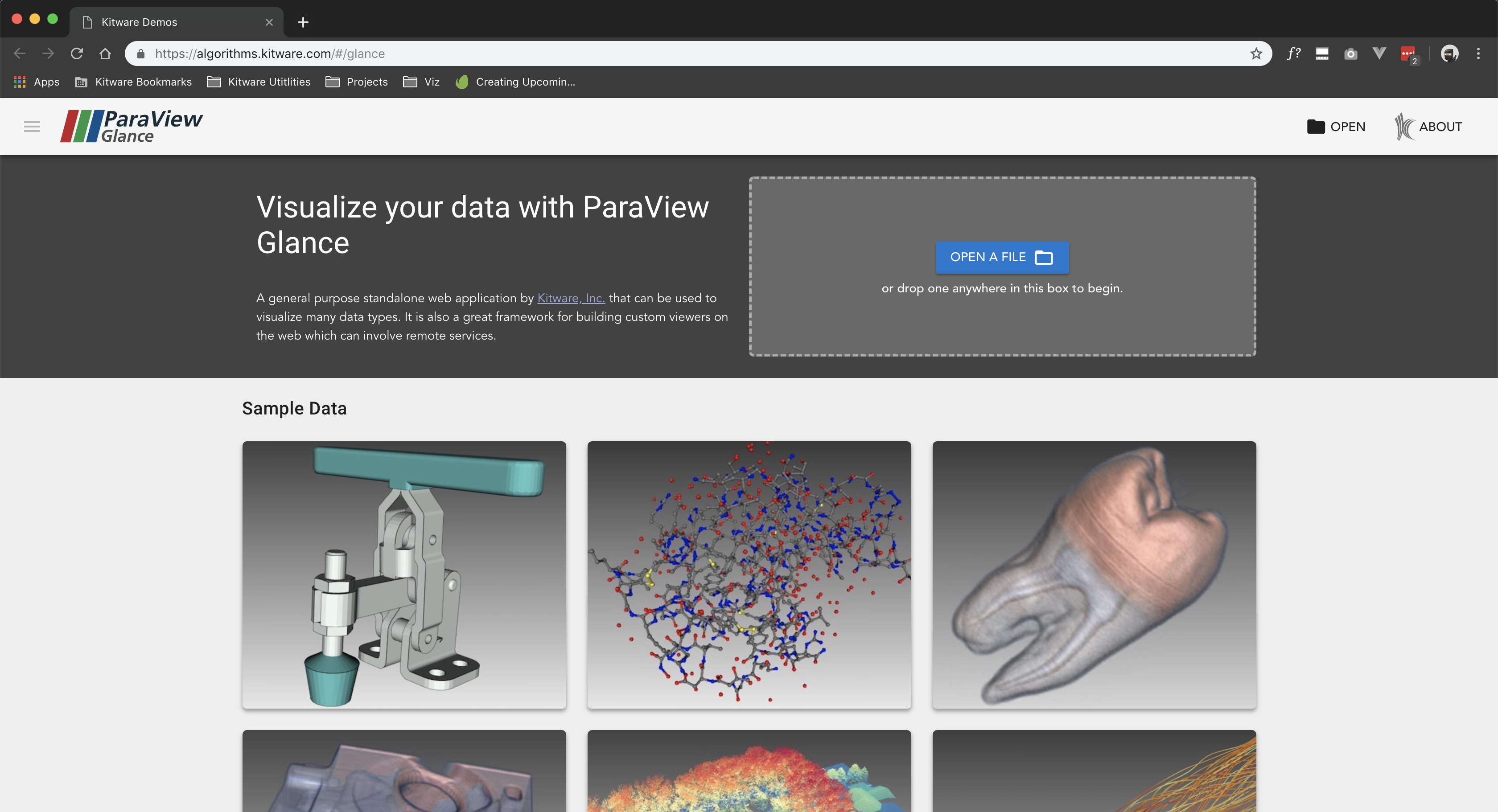Viewport: 1498px width, 812px height.
Task: Open the Viz bookmarks folder
Action: [x=422, y=82]
